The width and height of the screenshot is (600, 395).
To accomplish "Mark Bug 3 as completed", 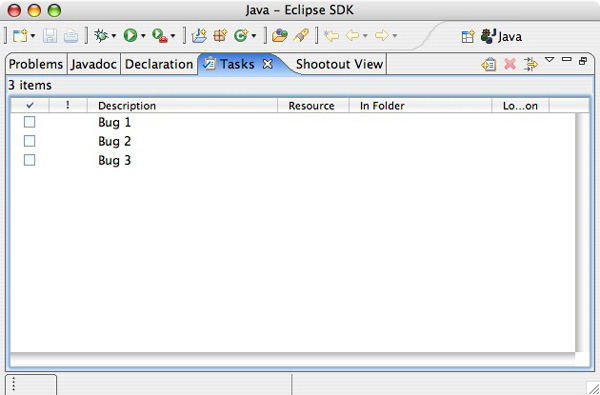I will click(x=29, y=160).
